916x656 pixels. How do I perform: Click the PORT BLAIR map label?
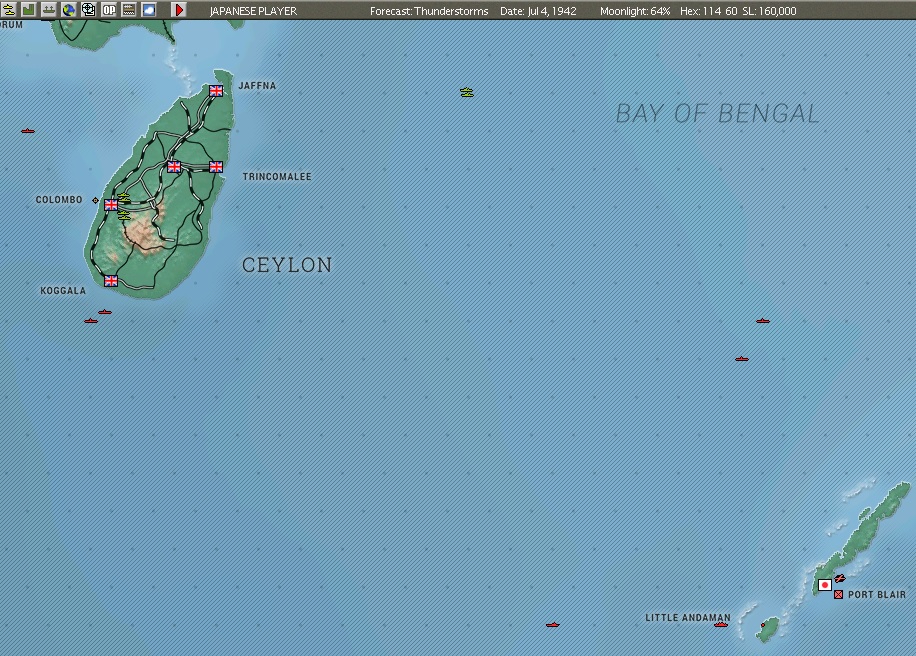(x=877, y=595)
